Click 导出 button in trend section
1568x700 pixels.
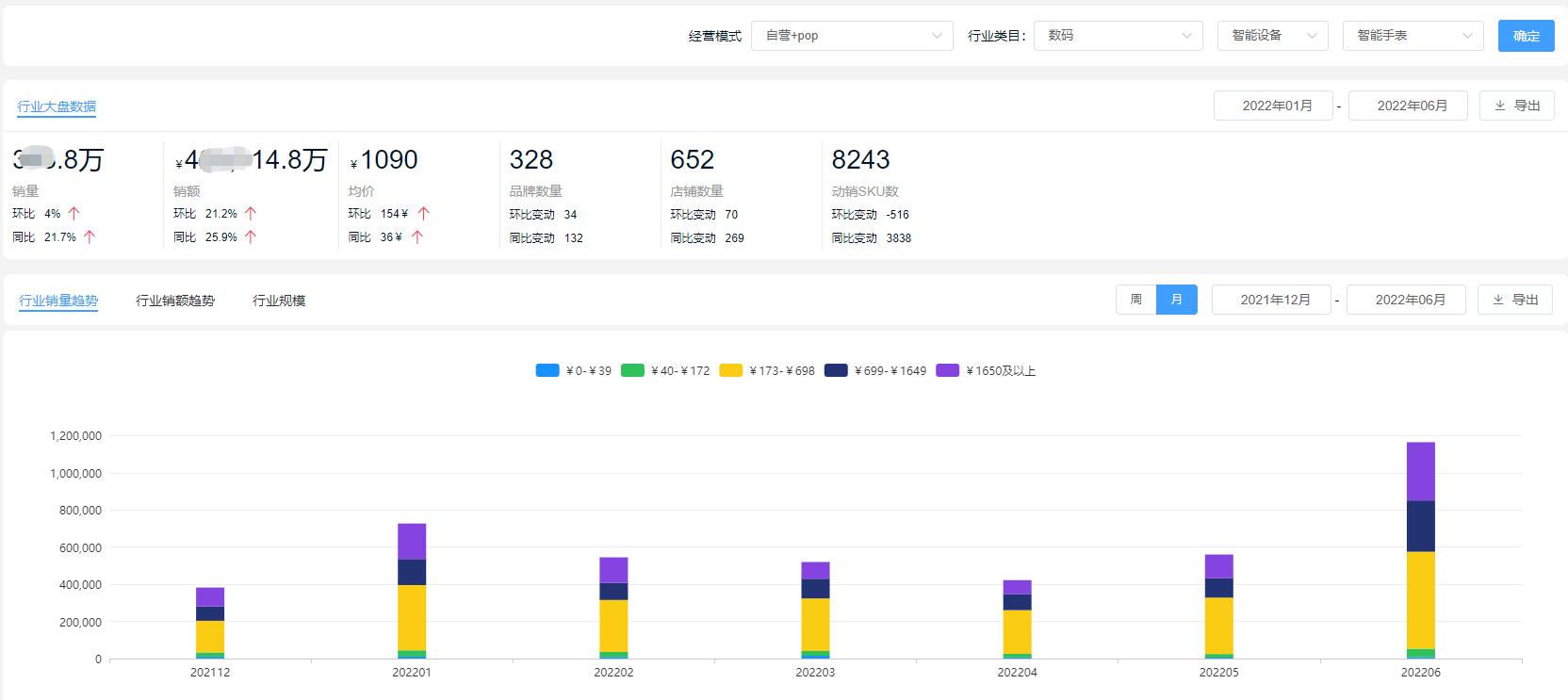click(x=1515, y=300)
